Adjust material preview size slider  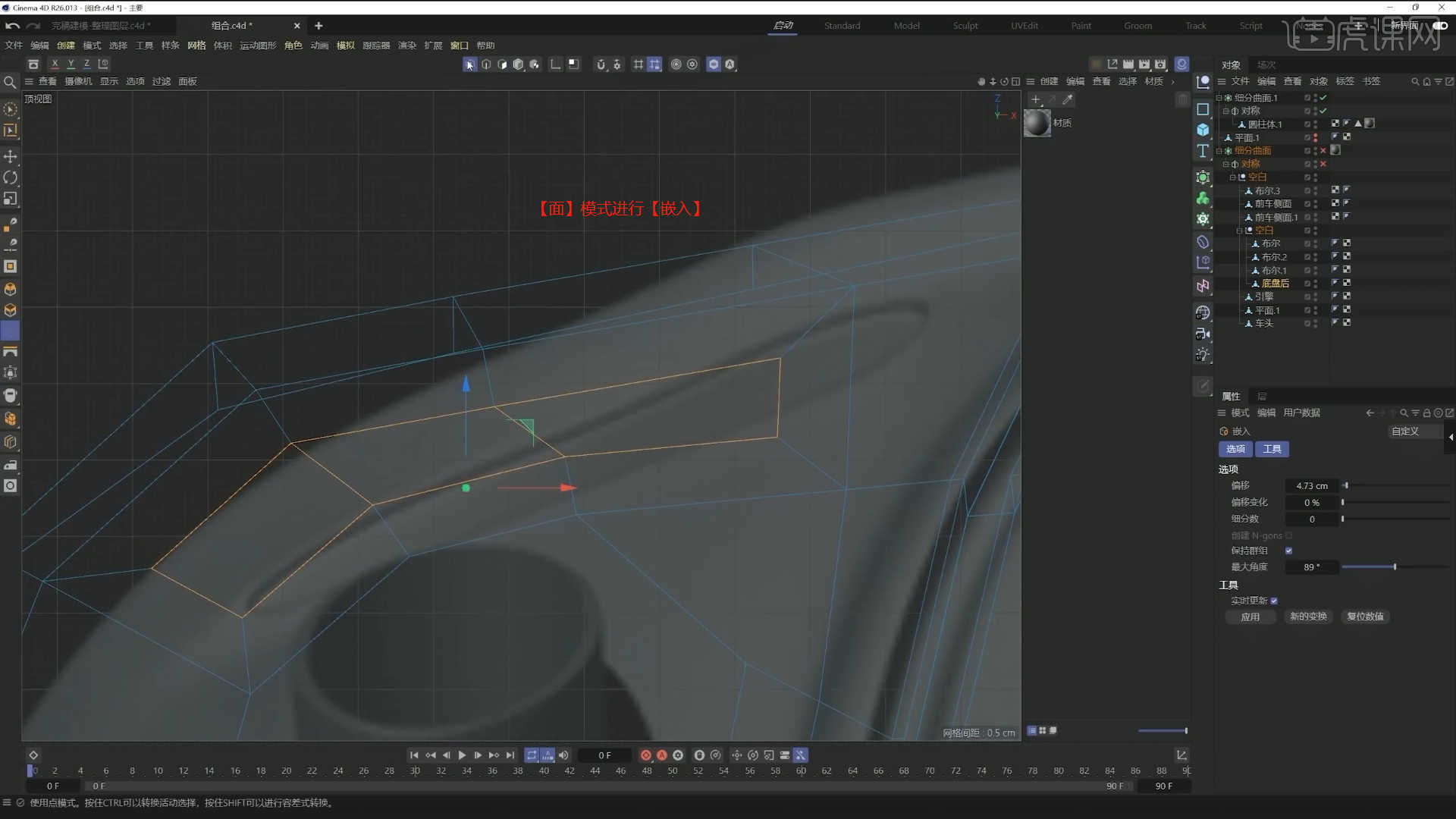(x=1163, y=731)
